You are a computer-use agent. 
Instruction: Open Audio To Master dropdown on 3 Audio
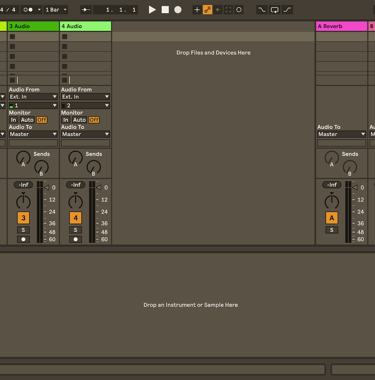point(33,134)
